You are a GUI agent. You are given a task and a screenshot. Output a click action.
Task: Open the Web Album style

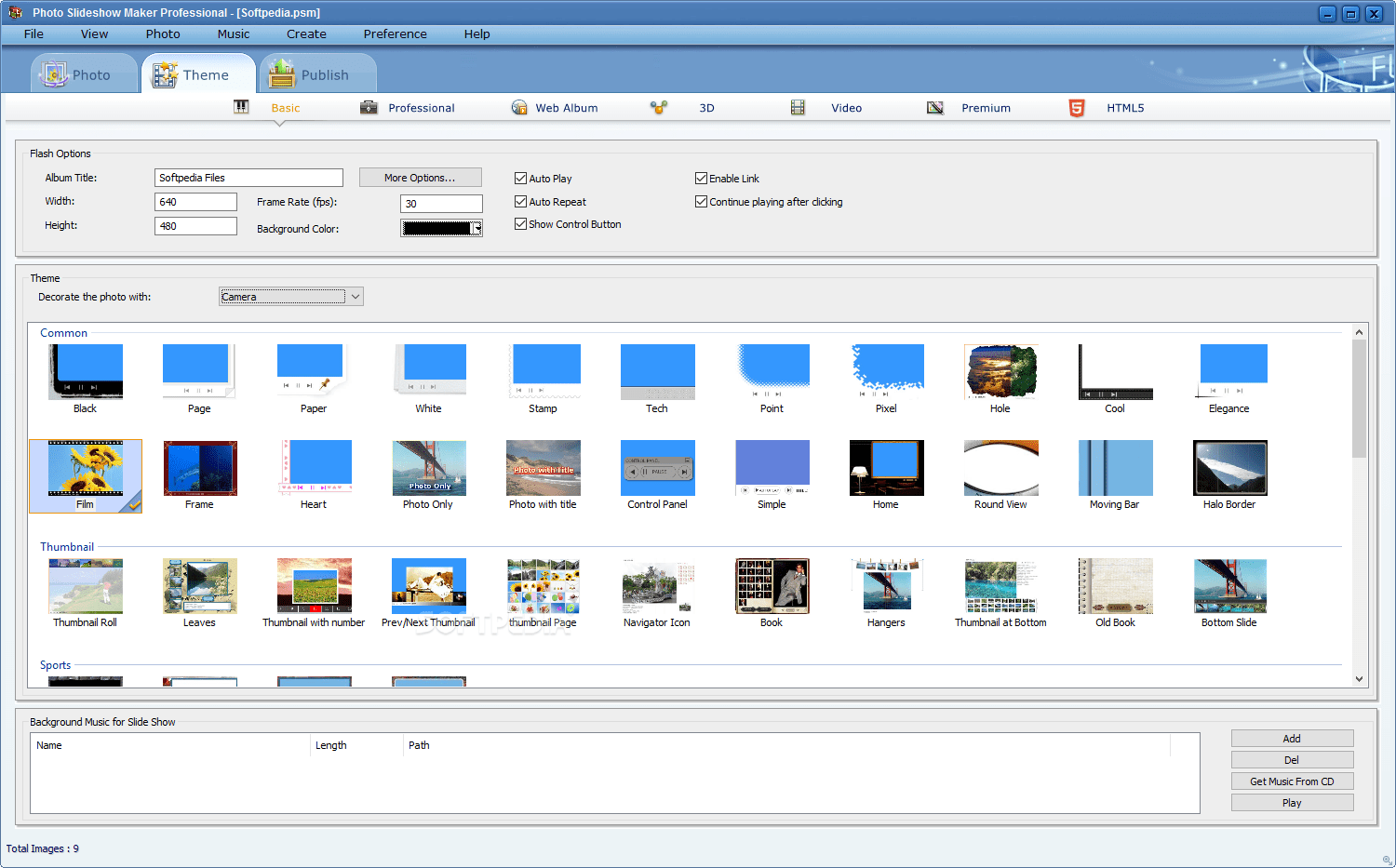point(565,107)
